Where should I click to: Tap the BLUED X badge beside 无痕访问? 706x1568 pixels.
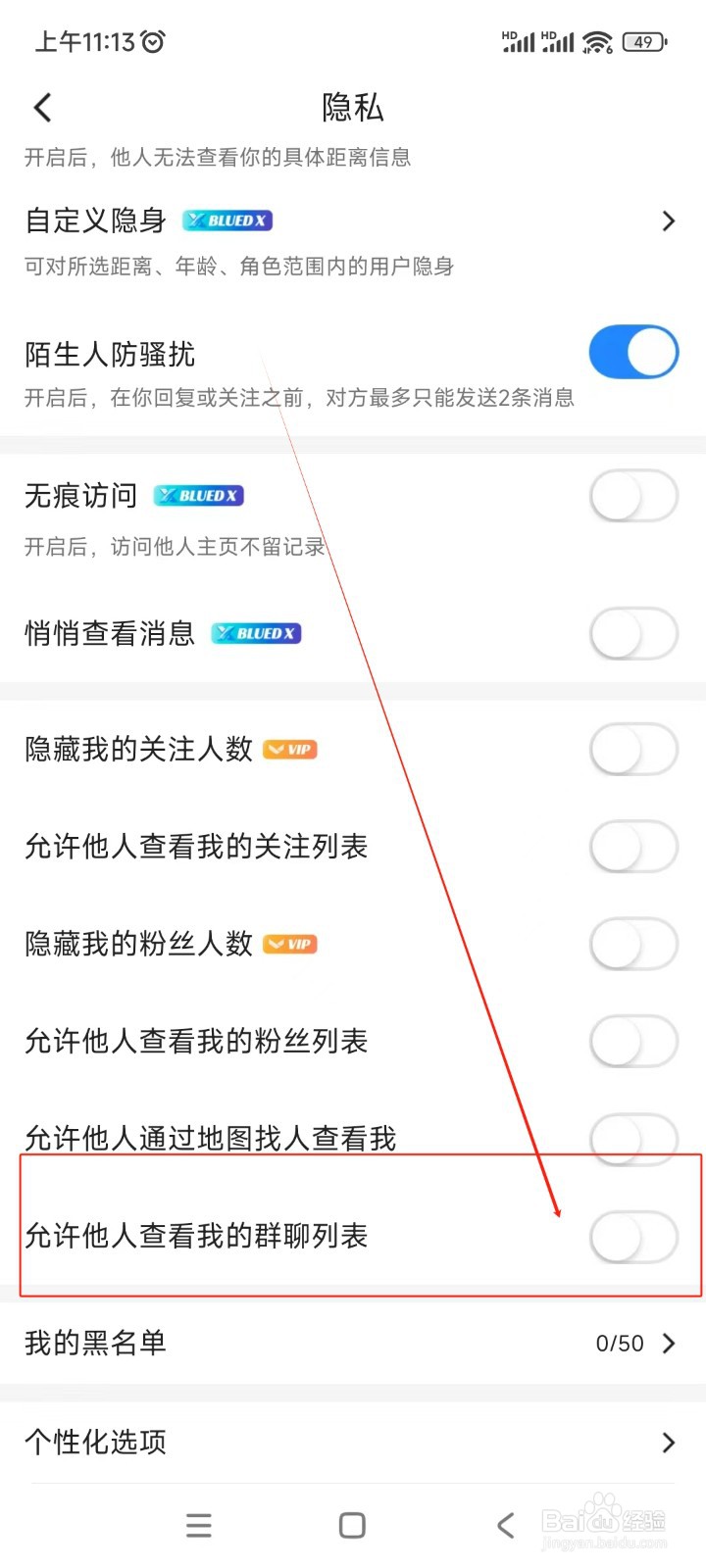coord(199,496)
